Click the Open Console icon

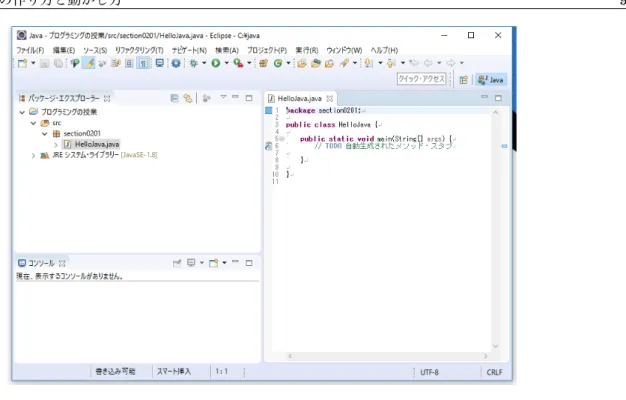[x=214, y=263]
